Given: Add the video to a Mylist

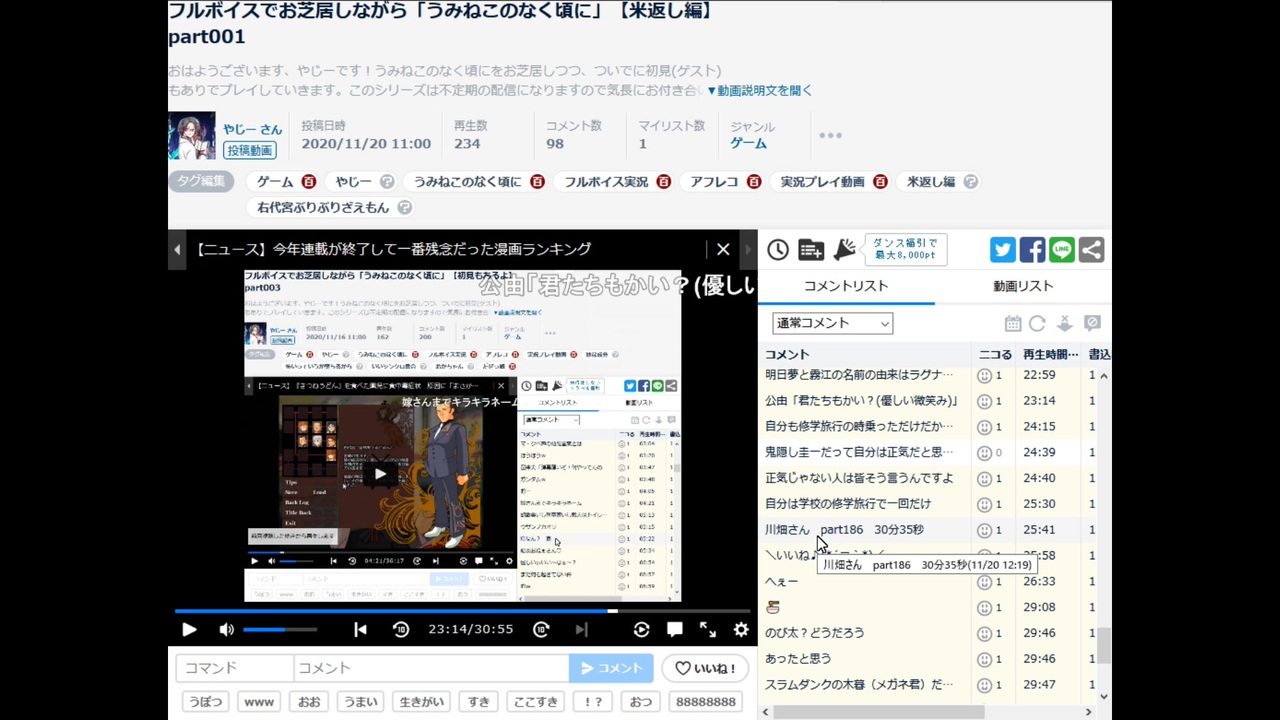Looking at the screenshot, I should pos(811,250).
